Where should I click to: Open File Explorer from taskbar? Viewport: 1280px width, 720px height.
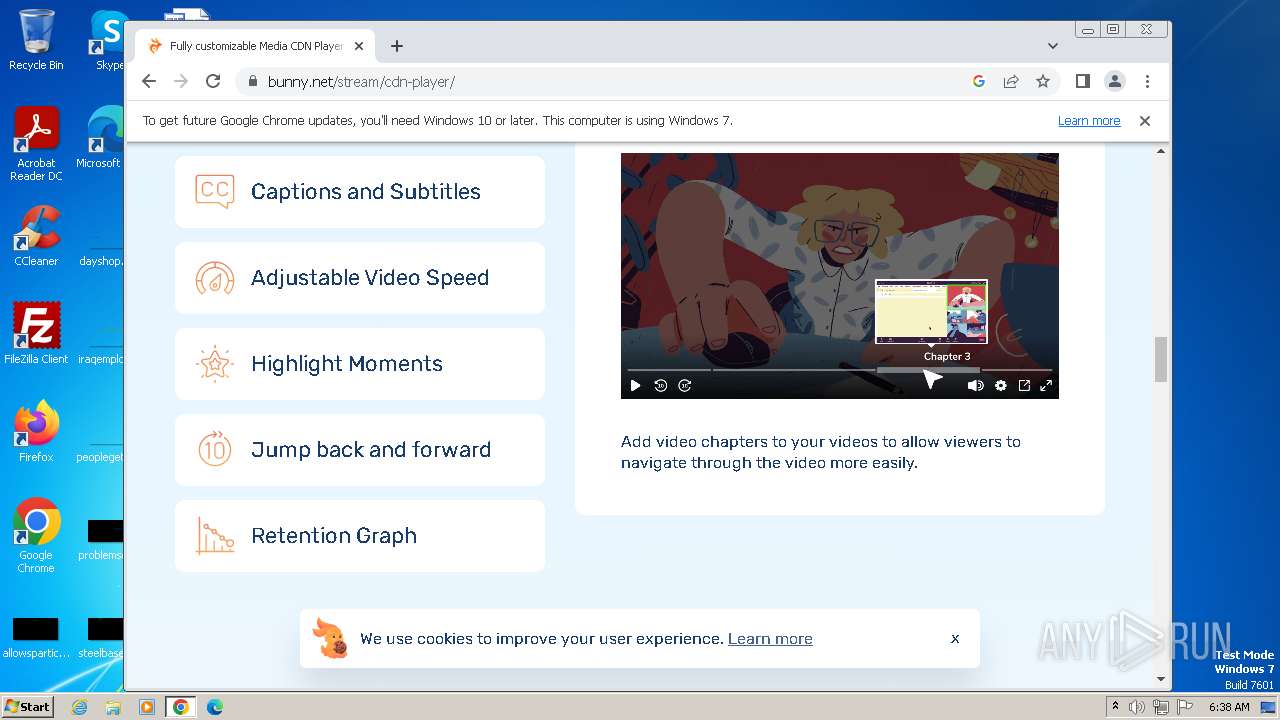113,707
